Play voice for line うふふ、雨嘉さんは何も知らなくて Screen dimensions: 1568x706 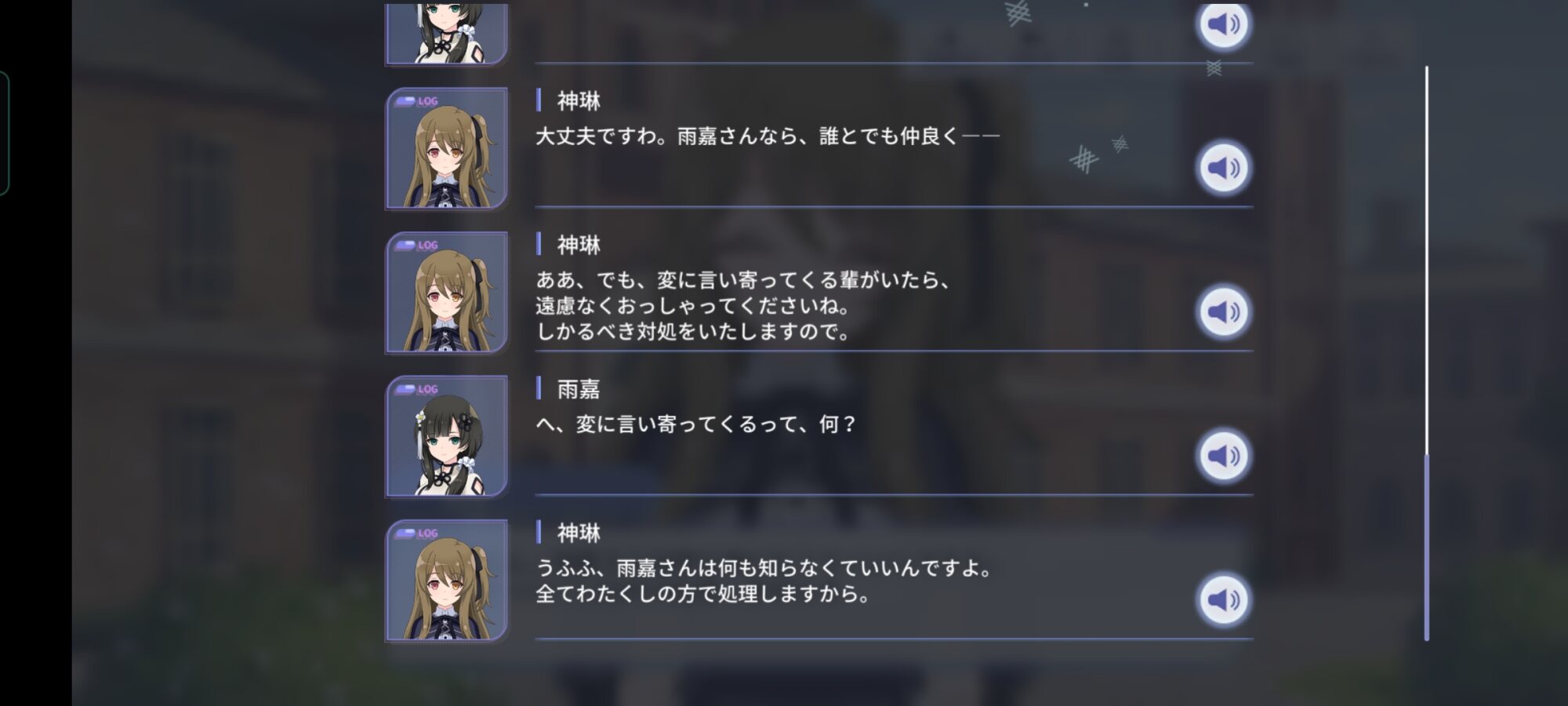pos(1223,600)
